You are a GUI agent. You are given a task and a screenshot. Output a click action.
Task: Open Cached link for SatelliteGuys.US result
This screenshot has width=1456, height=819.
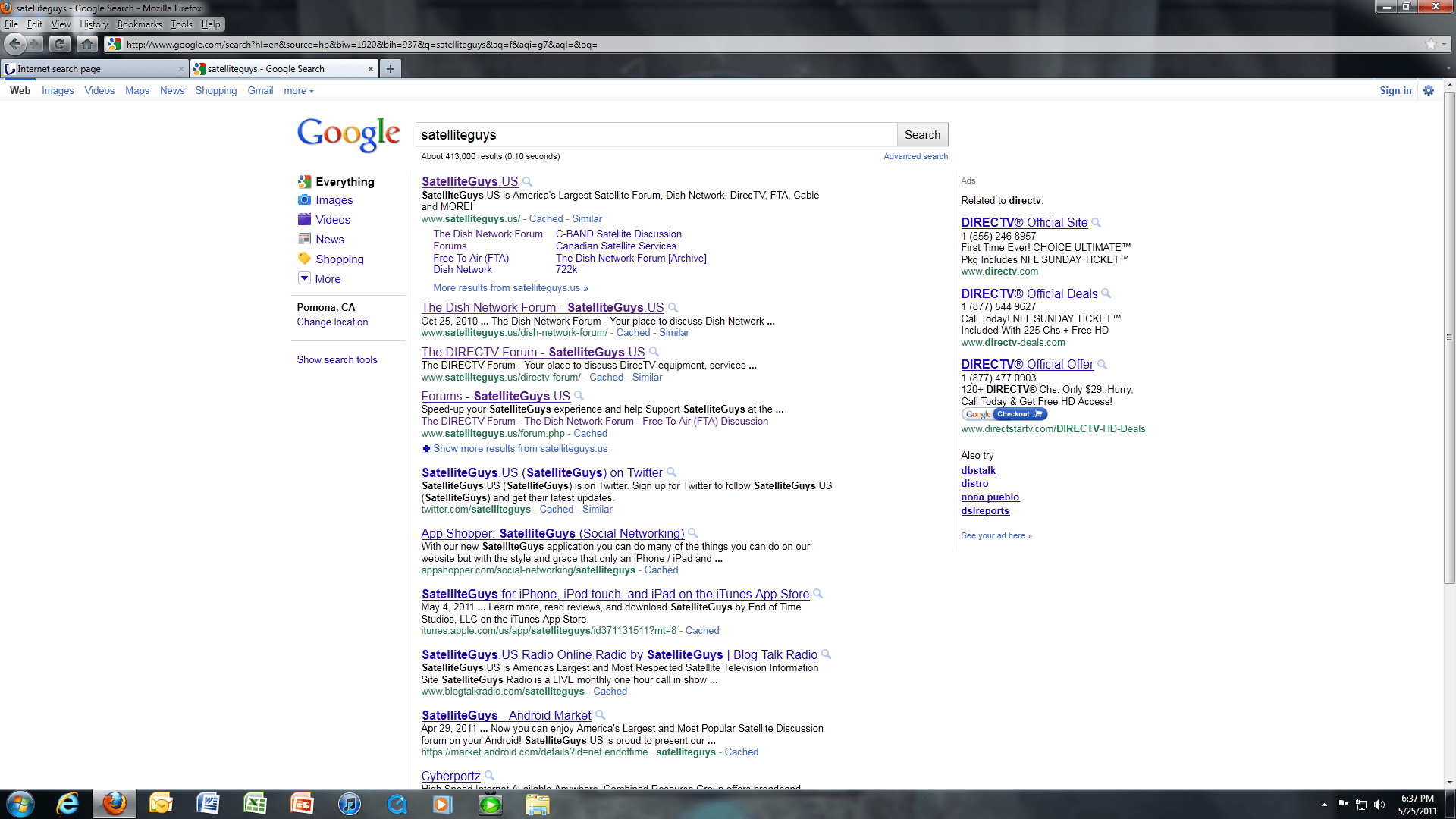(546, 219)
